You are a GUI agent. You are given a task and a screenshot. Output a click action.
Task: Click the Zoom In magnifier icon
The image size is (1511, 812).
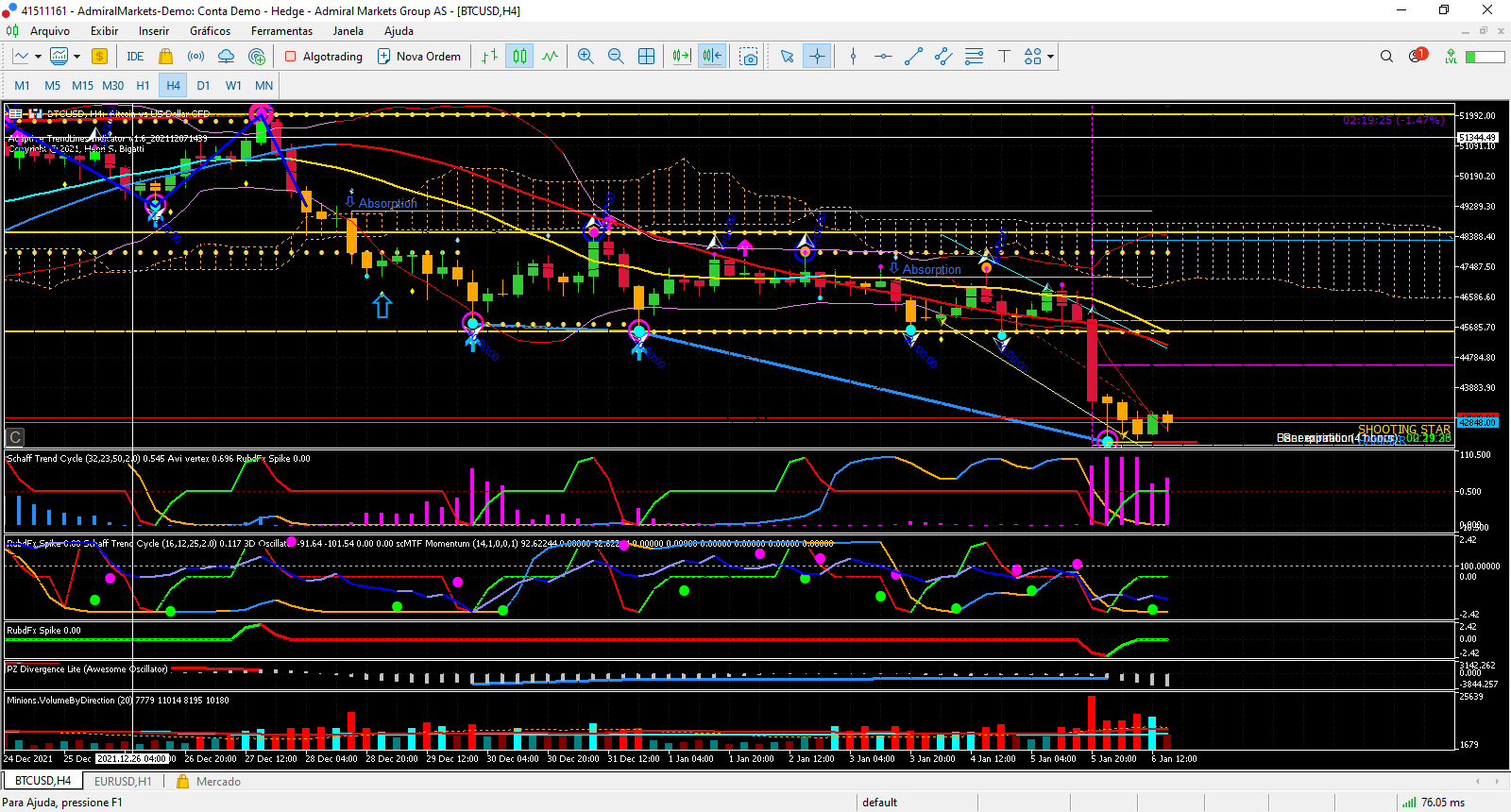586,57
